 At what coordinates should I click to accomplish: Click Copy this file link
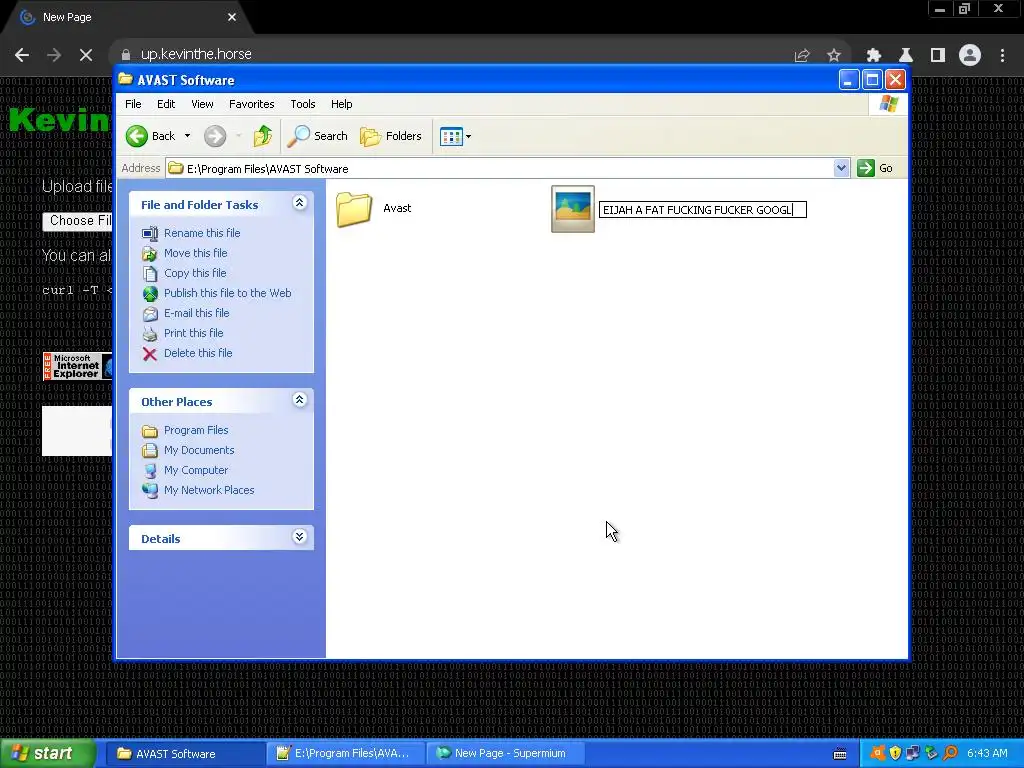[x=195, y=273]
